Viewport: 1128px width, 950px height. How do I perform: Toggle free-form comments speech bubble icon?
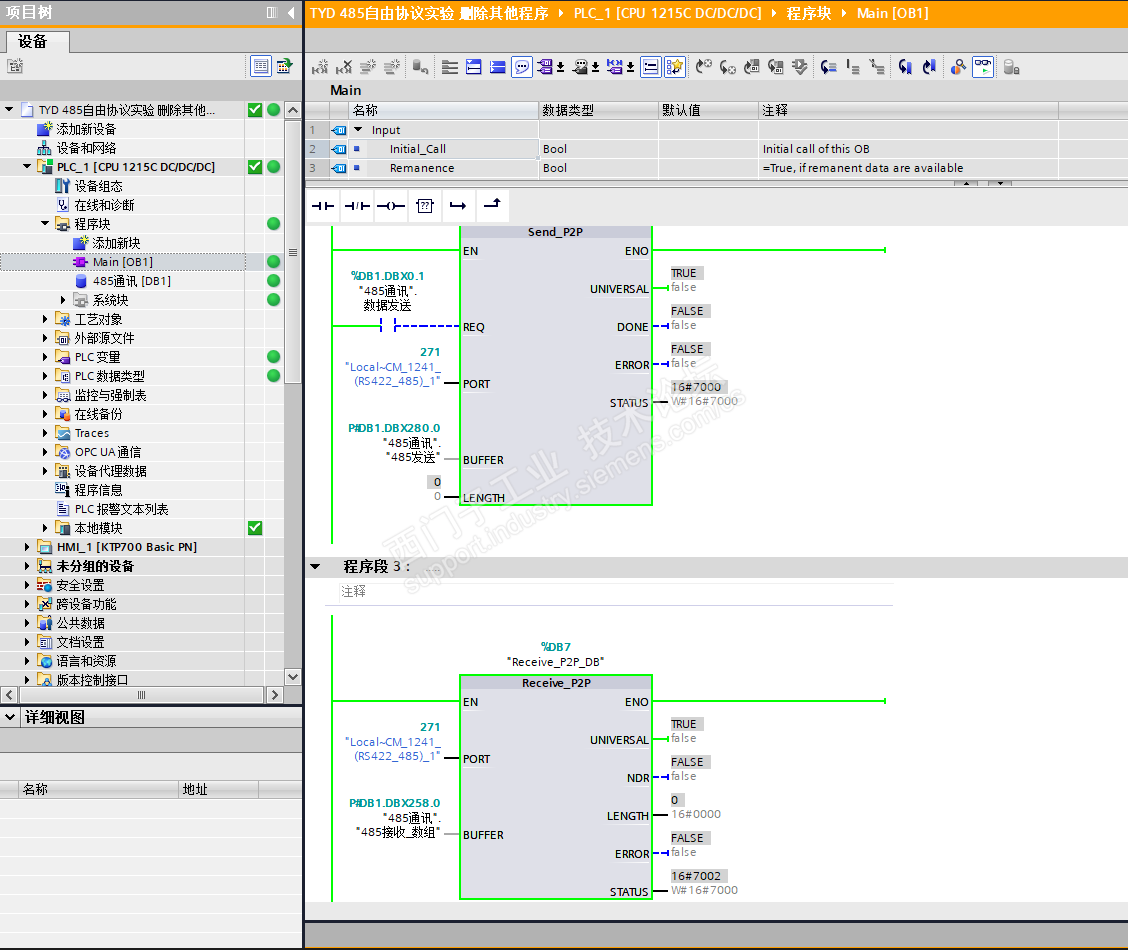522,68
